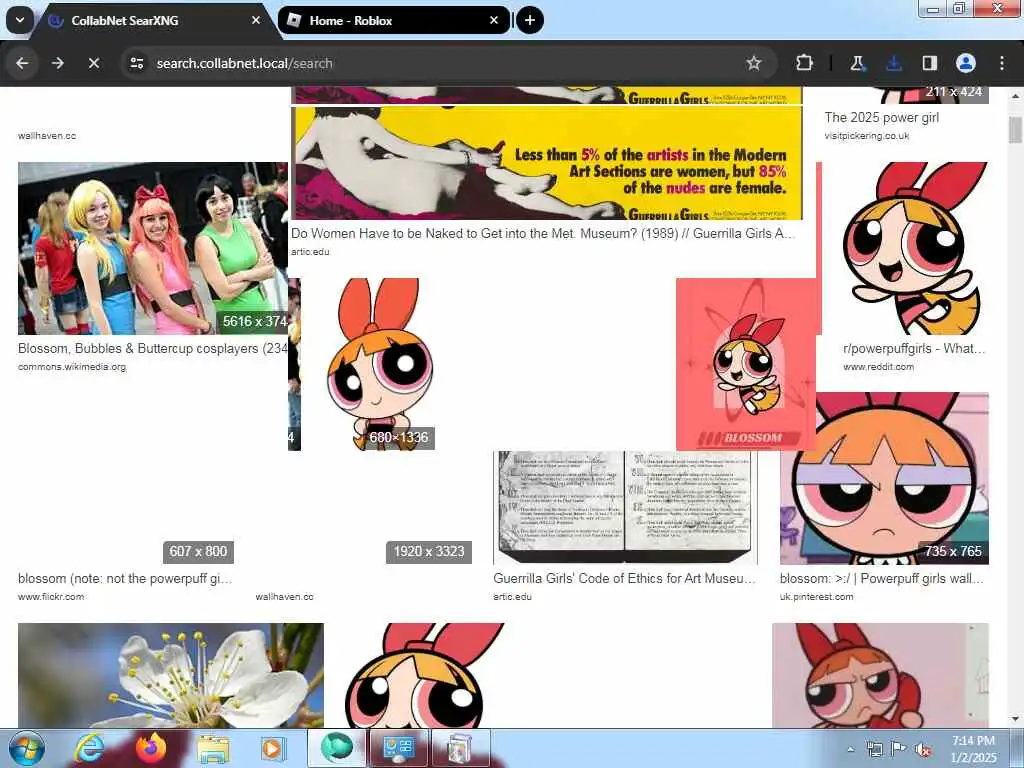
Task: Click the www.flickr.com source text
Action: pyautogui.click(x=51, y=597)
